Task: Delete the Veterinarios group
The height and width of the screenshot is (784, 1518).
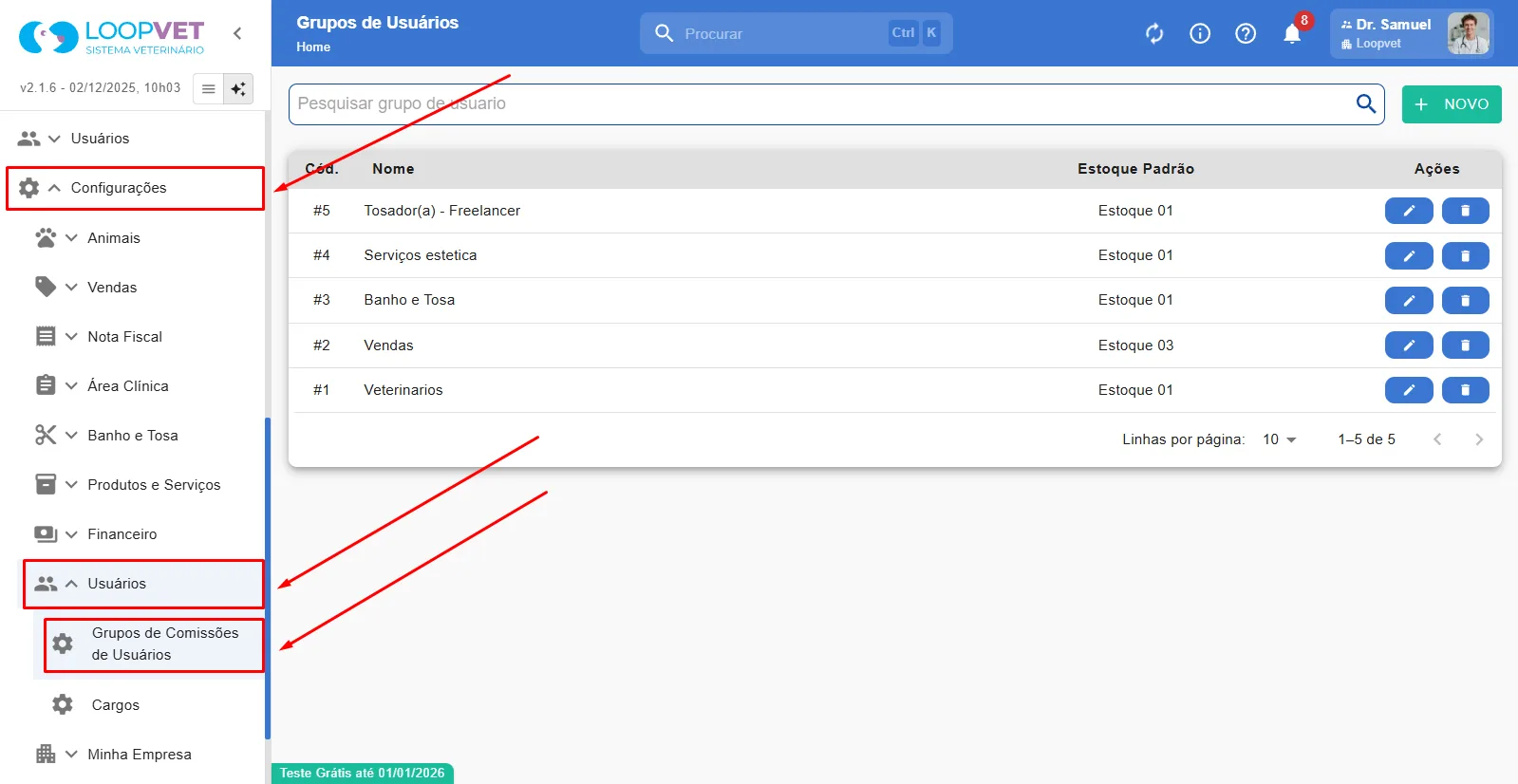Action: [x=1466, y=390]
